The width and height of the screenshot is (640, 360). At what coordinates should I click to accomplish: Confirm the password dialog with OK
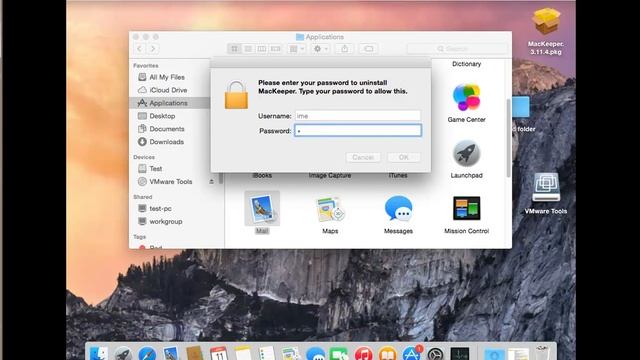point(403,157)
